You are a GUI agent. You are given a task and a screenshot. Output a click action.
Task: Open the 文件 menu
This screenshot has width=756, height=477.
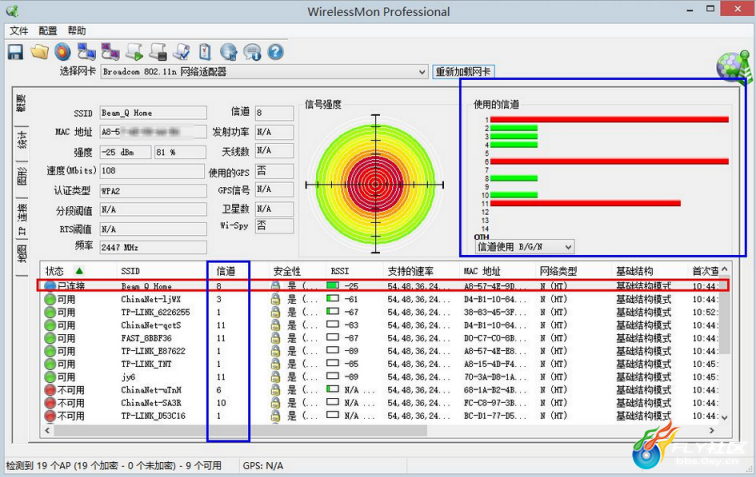[x=19, y=31]
